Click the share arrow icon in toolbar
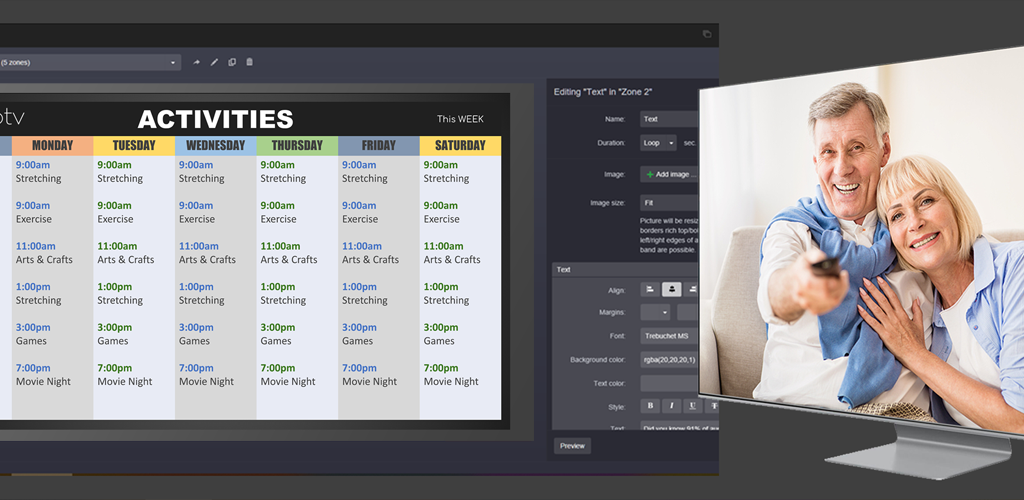The height and width of the screenshot is (500, 1024). 196,63
